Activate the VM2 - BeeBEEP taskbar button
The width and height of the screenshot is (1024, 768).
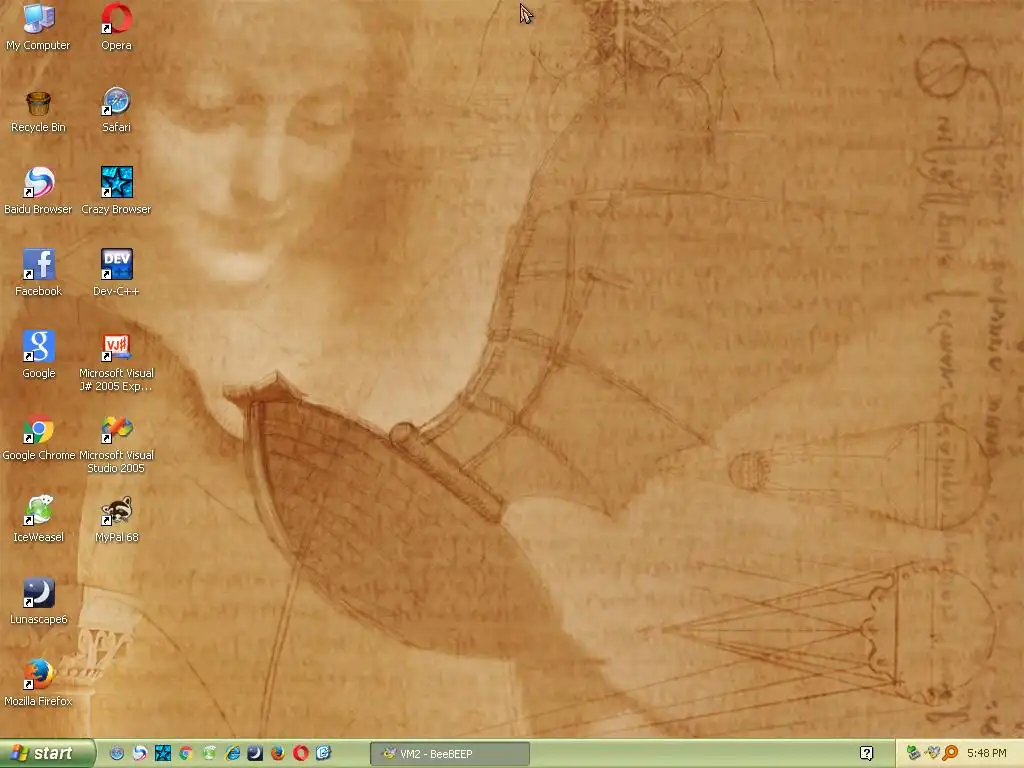[x=450, y=754]
